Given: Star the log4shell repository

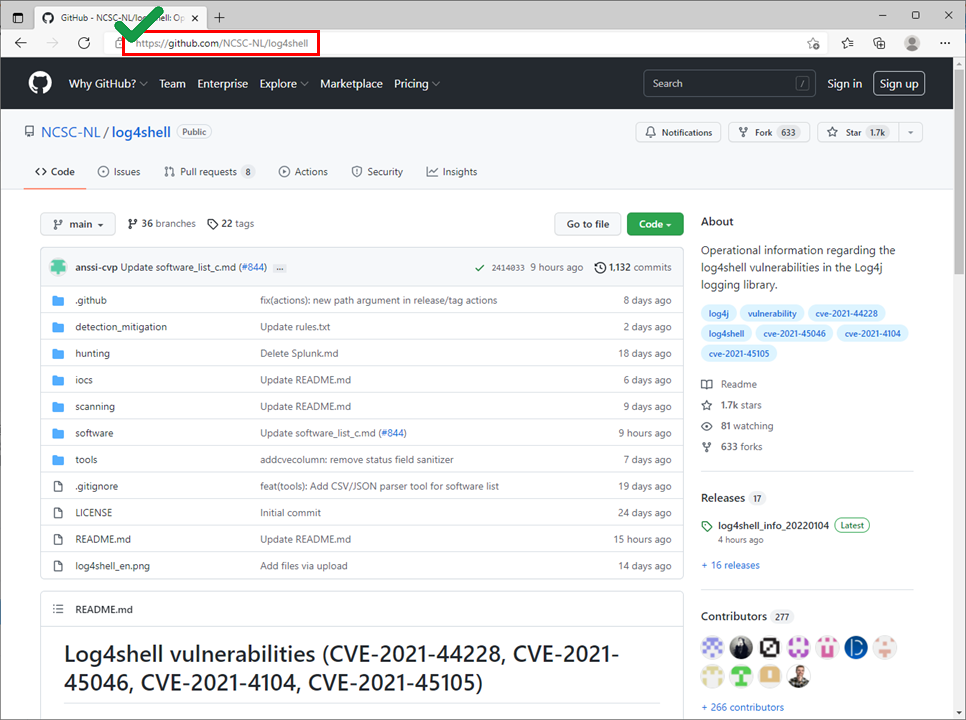Looking at the screenshot, I should pyautogui.click(x=858, y=132).
